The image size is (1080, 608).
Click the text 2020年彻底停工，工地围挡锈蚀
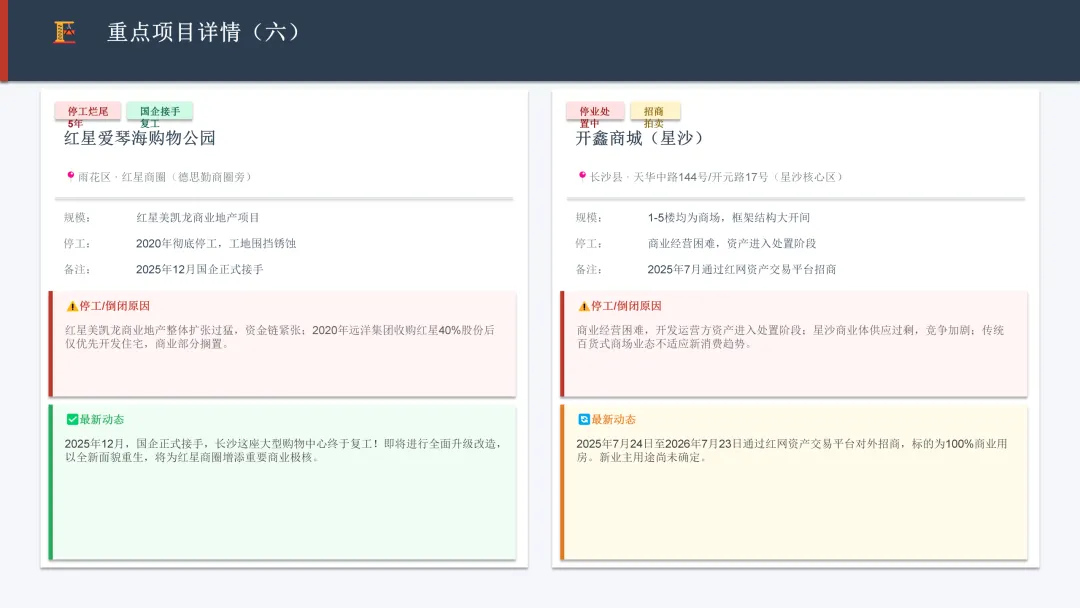tap(216, 244)
